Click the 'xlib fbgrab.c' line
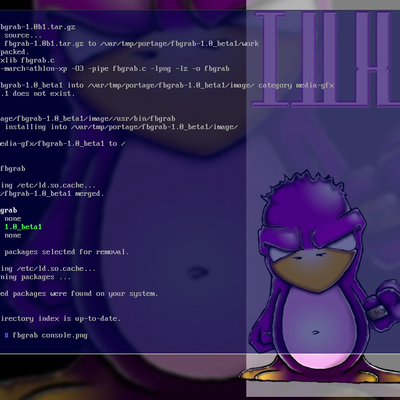The width and height of the screenshot is (400, 400). coord(27,60)
